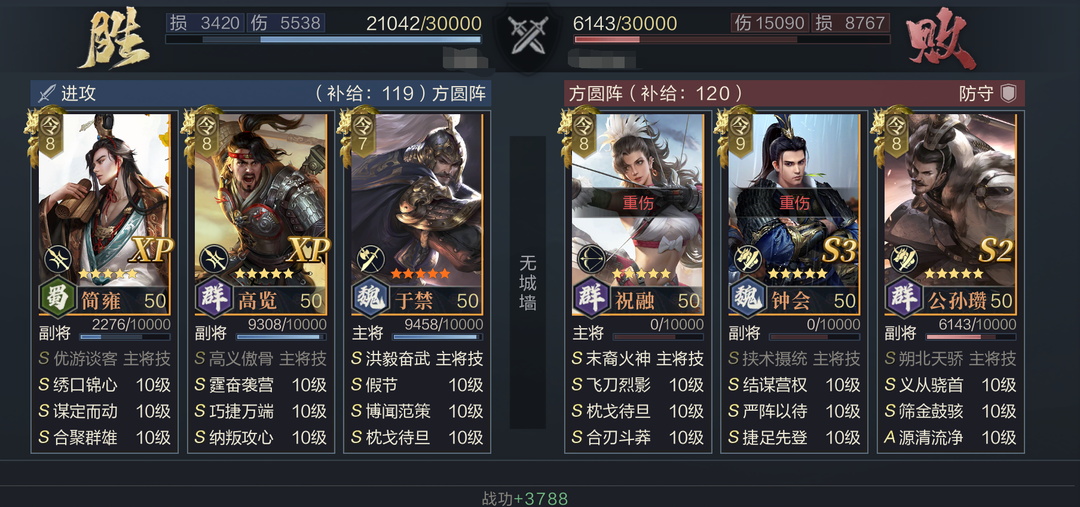Click the red 6143/30000 troop bar
The width and height of the screenshot is (1080, 507).
tap(731, 40)
